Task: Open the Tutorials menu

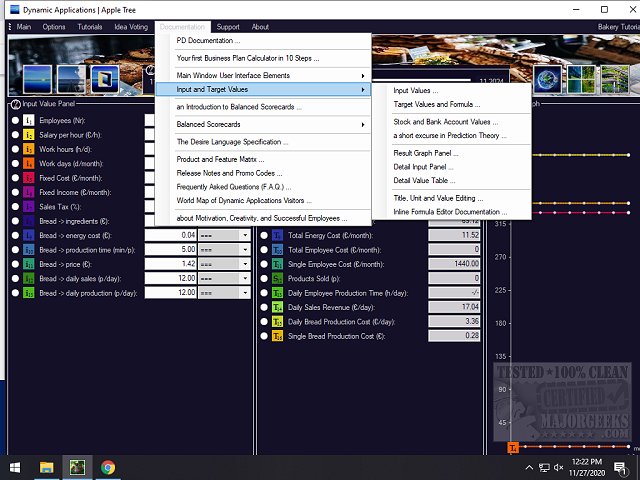Action: coord(90,27)
